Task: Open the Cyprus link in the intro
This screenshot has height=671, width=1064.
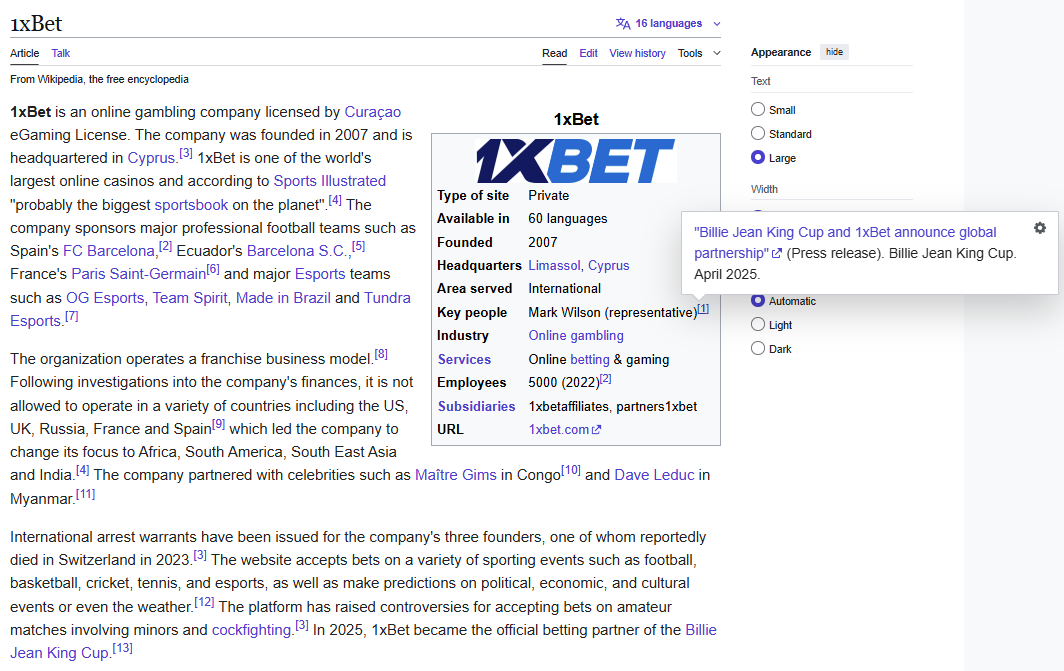Action: coord(151,158)
